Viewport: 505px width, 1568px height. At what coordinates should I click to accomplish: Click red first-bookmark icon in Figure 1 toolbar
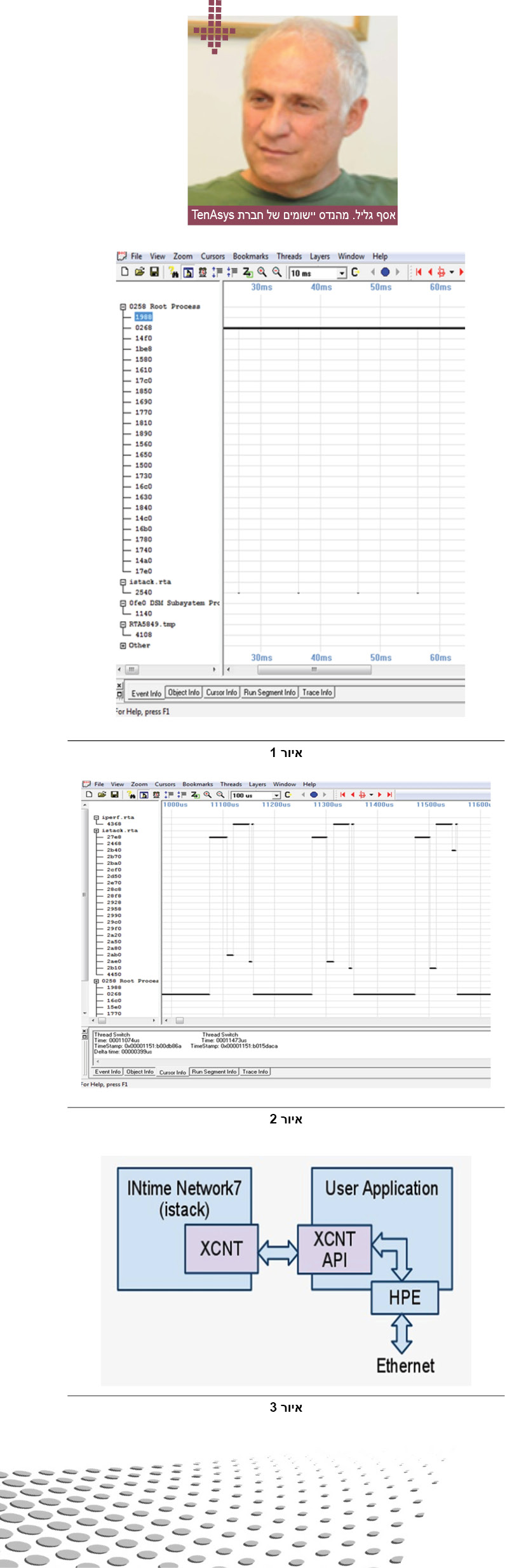click(419, 272)
